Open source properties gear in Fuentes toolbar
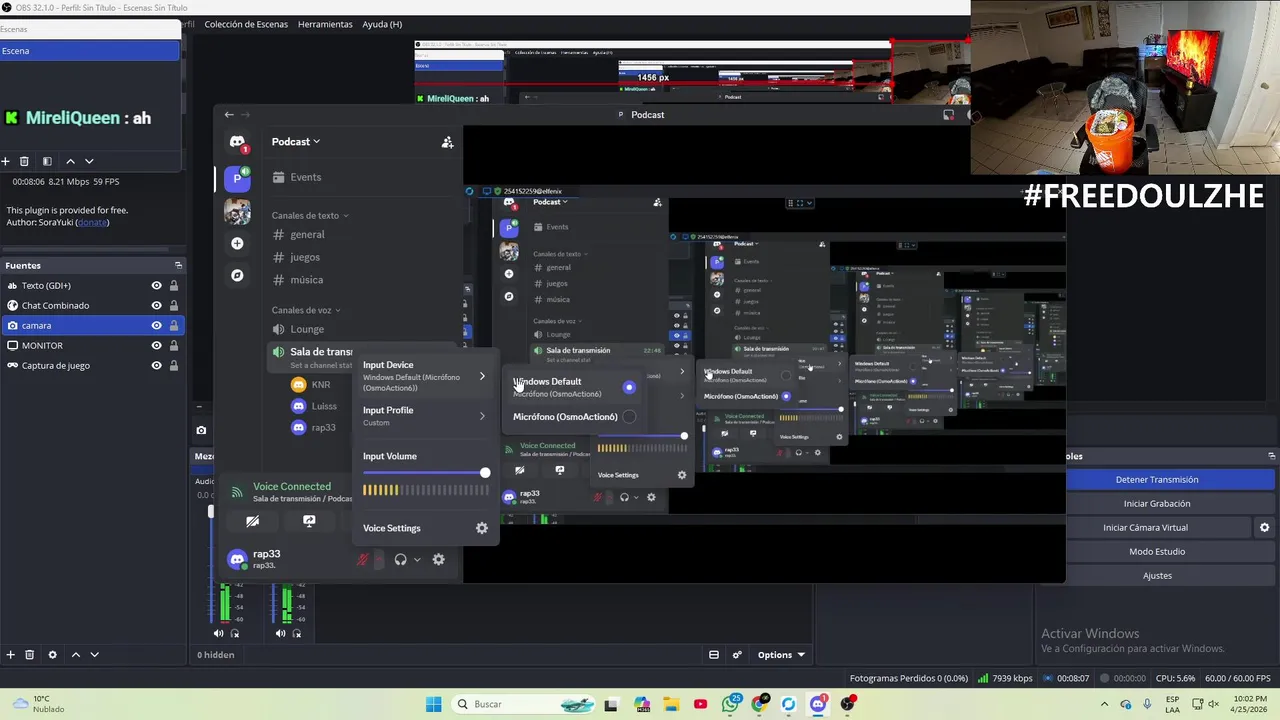 coord(53,655)
